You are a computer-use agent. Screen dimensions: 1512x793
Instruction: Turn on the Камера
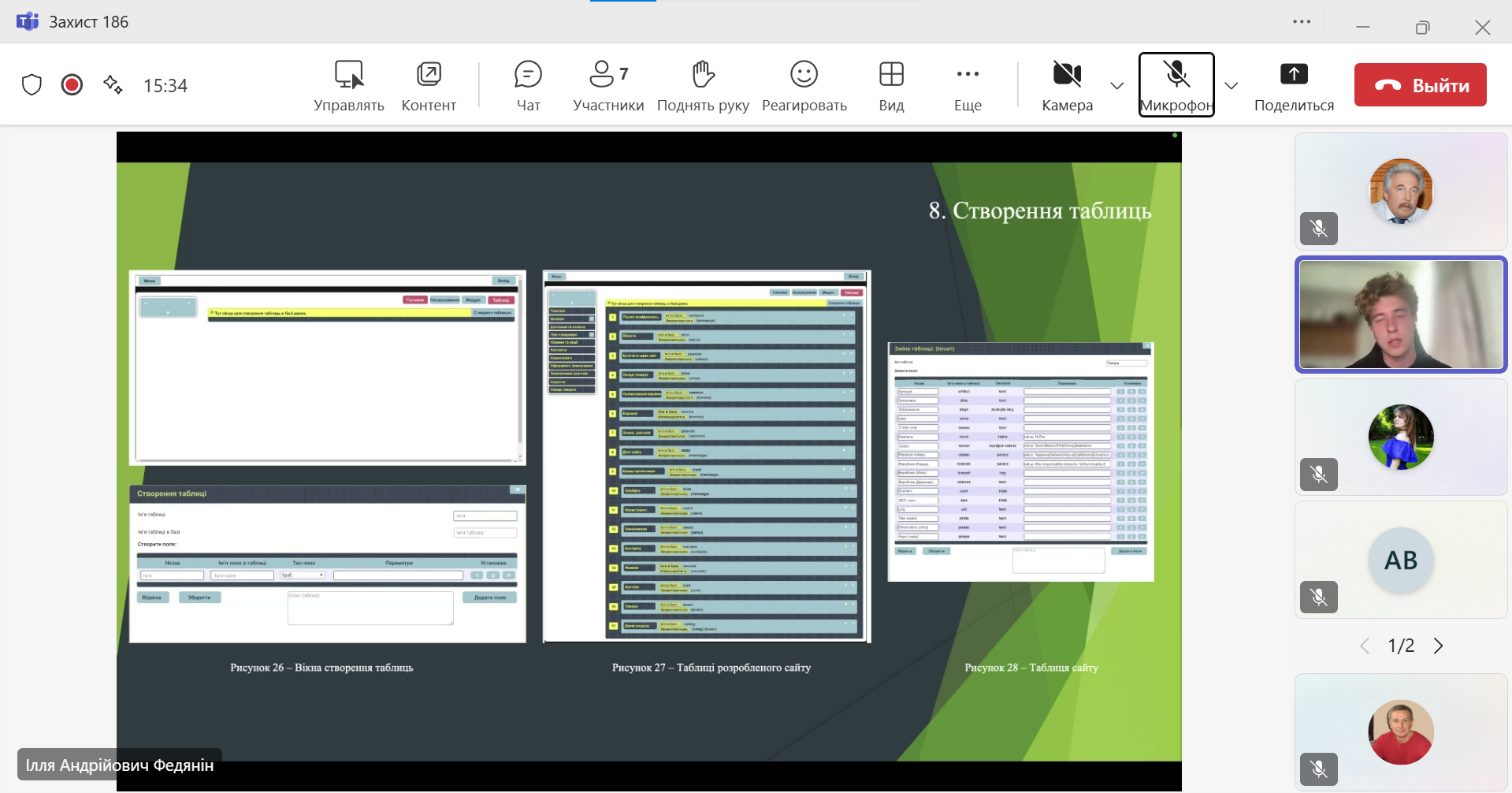pyautogui.click(x=1067, y=85)
